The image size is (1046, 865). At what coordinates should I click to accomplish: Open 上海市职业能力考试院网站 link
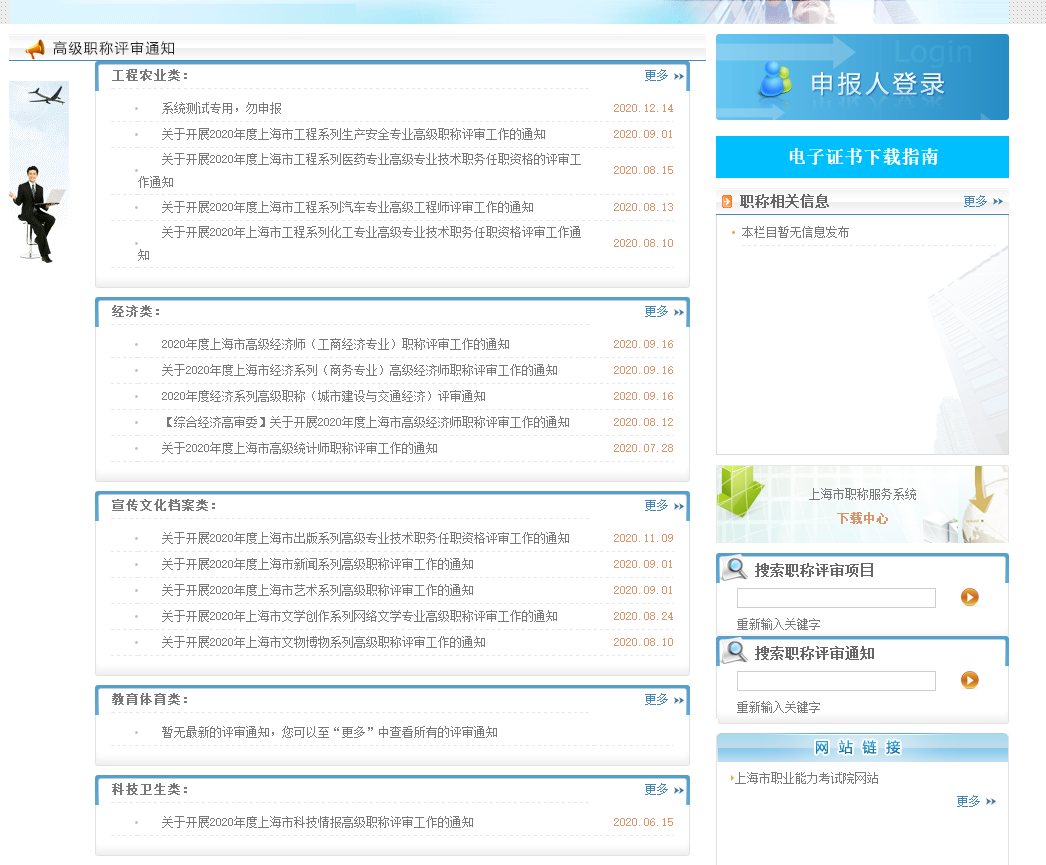tap(806, 778)
